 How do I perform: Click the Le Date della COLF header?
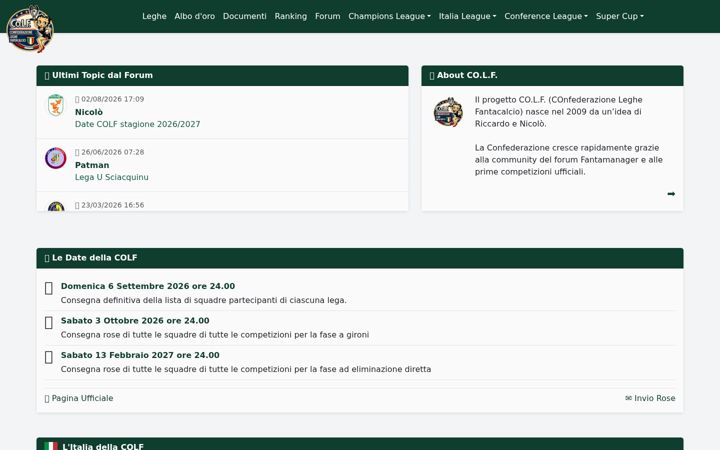pos(360,258)
